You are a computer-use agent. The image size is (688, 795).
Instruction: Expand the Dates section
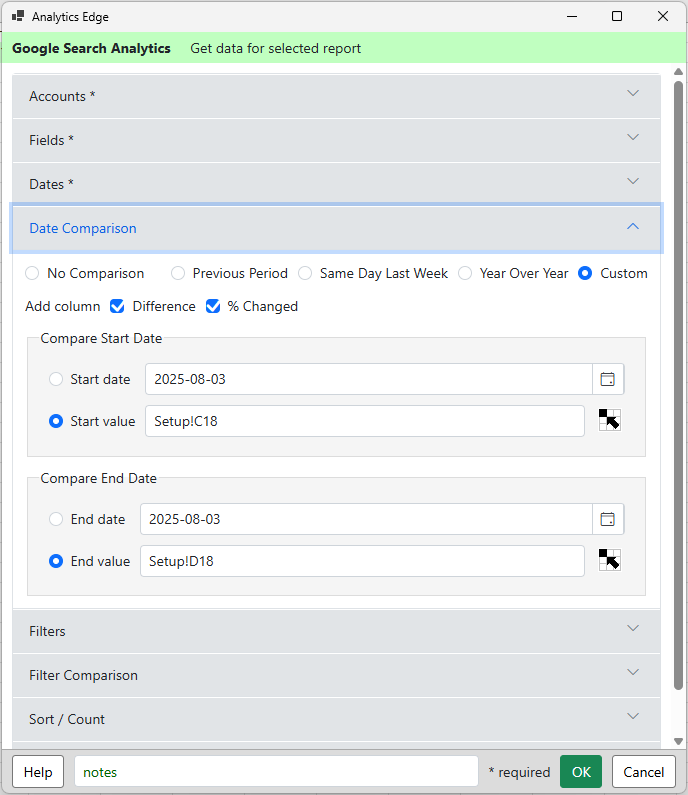pos(337,184)
